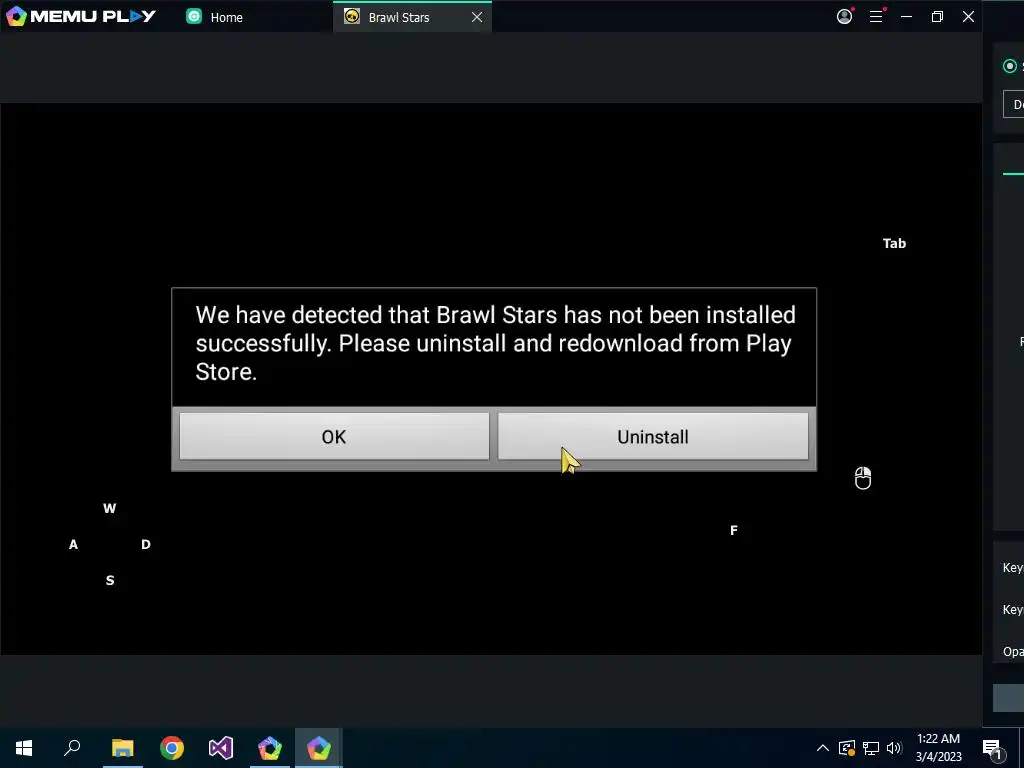Screen dimensions: 1024x768
Task: Click the F key mapping marker
Action: (x=733, y=530)
